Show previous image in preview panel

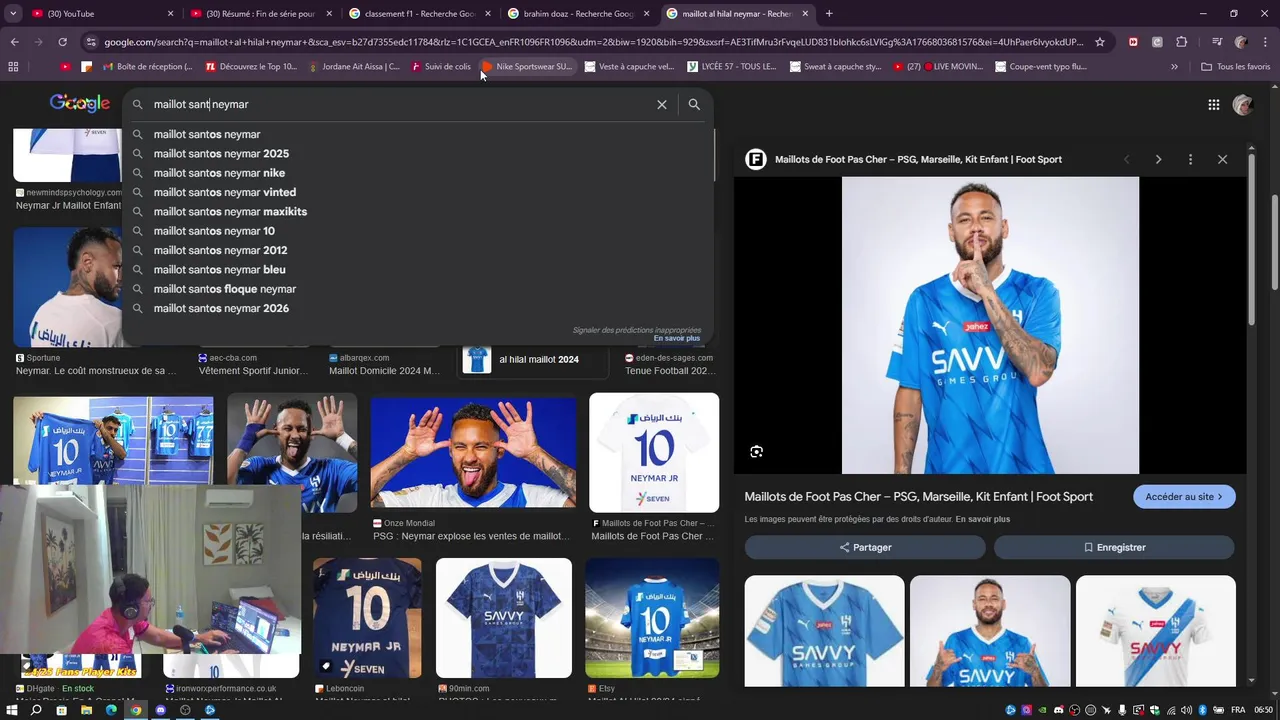point(1126,159)
